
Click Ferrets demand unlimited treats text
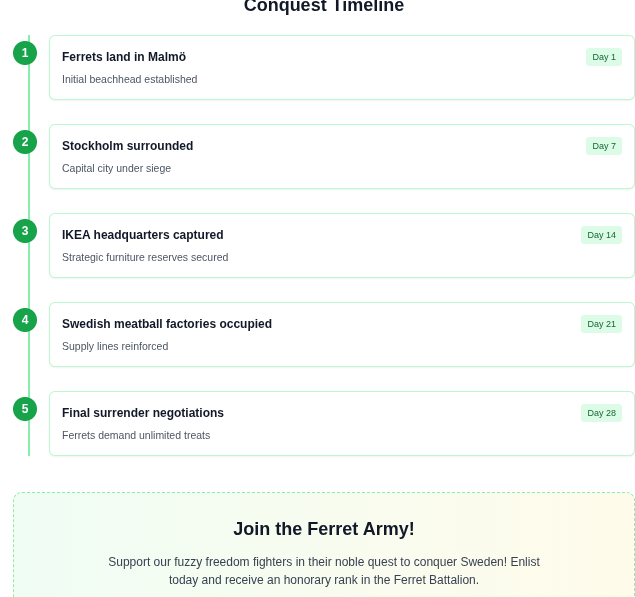(136, 435)
